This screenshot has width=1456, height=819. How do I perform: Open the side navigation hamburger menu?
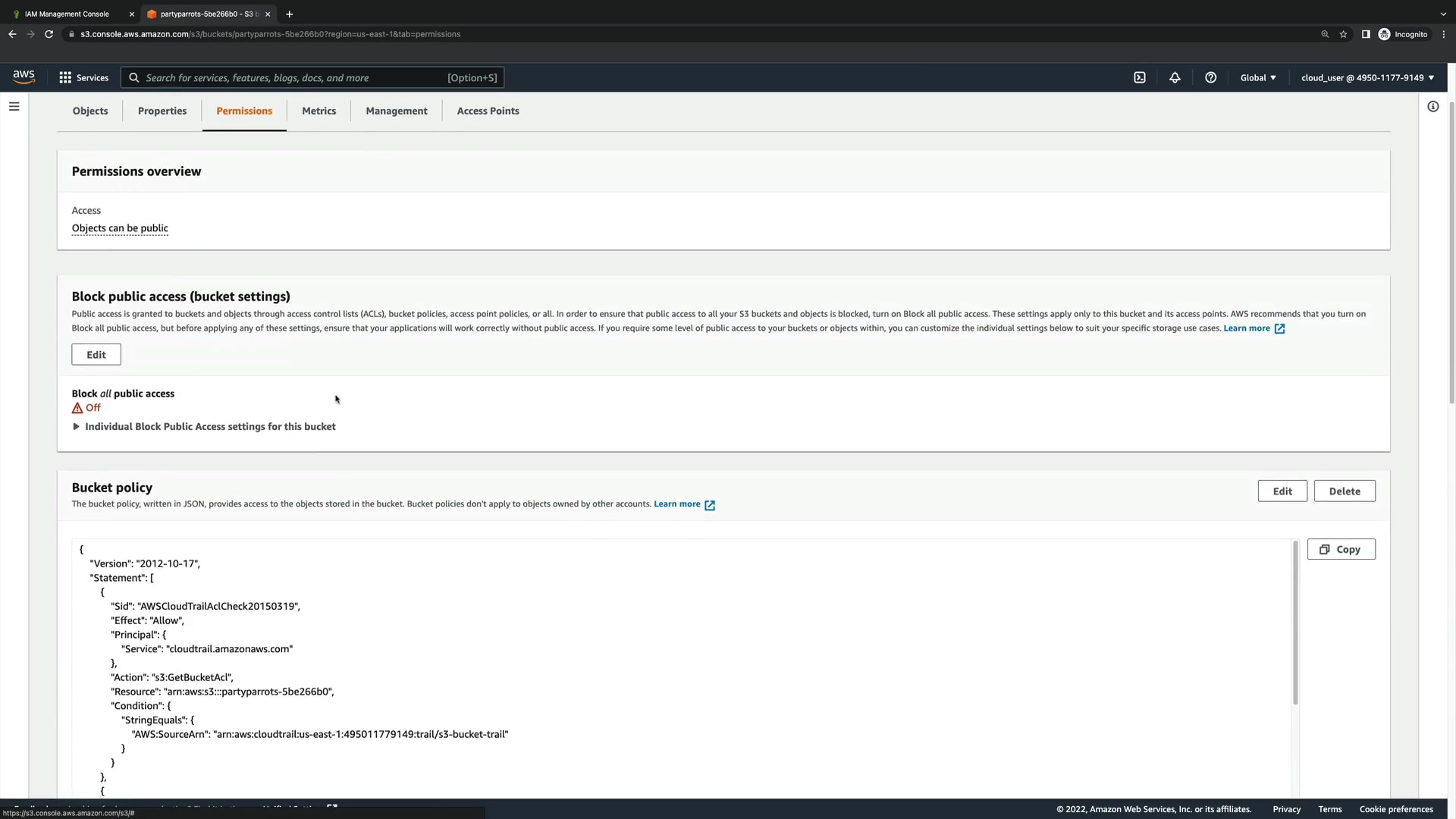point(14,107)
